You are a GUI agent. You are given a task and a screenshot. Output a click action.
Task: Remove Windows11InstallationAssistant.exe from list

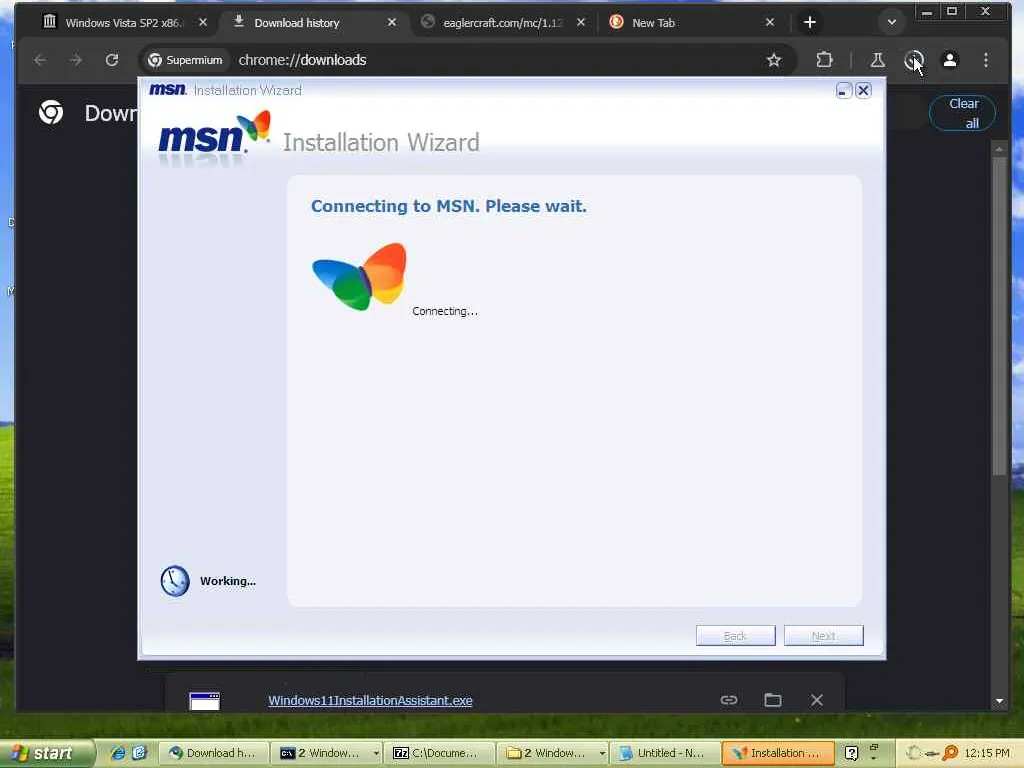pos(816,700)
